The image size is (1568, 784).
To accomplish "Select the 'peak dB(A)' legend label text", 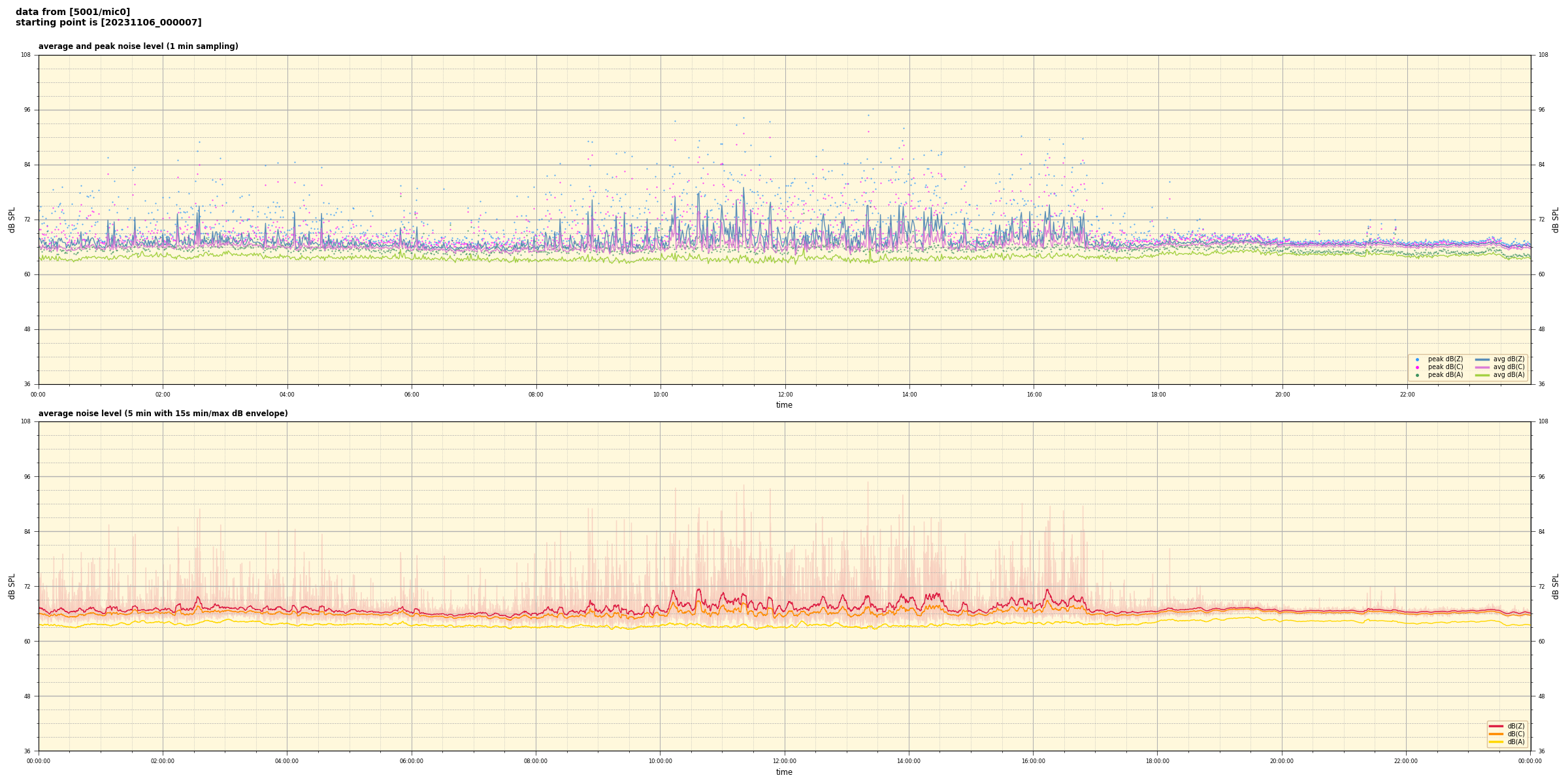I will pos(1445,375).
